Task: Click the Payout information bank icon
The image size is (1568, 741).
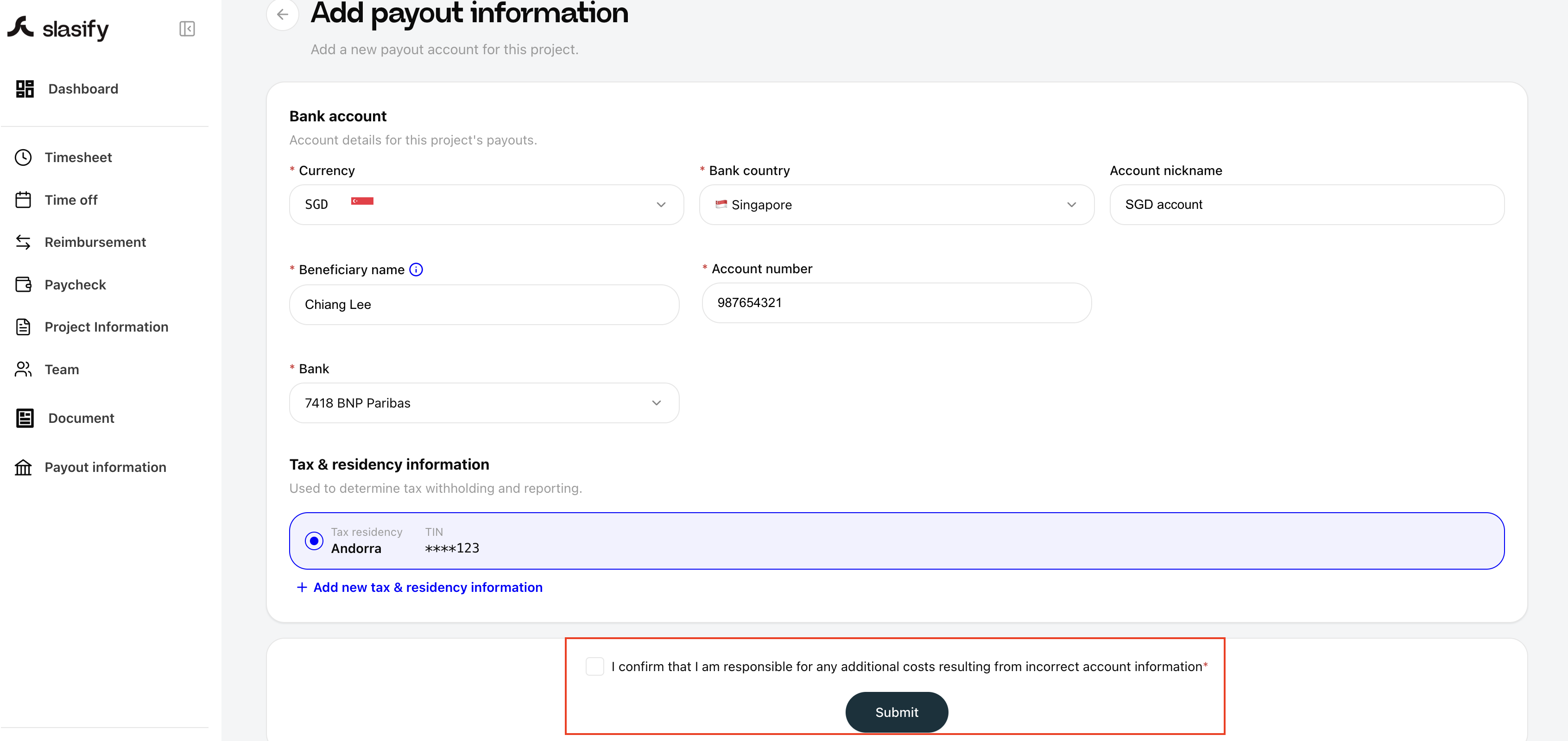Action: 23,467
